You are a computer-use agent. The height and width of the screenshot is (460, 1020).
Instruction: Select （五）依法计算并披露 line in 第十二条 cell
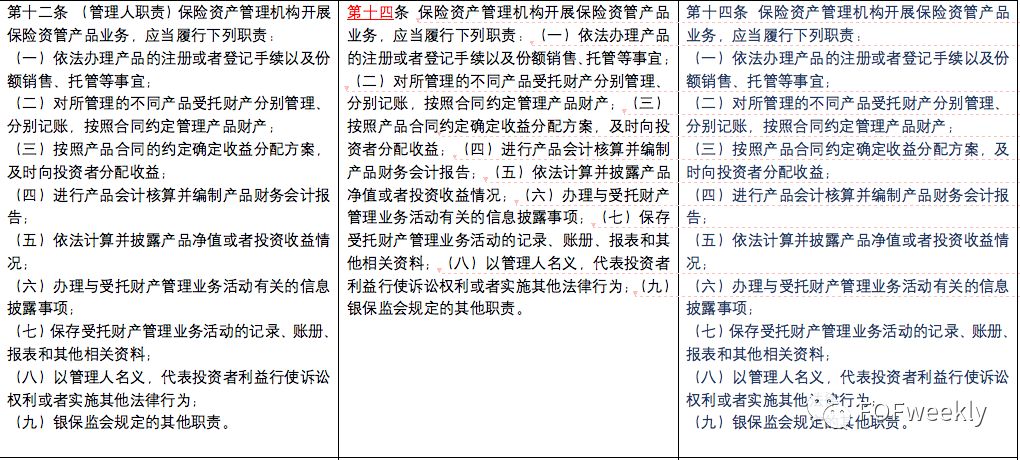tap(170, 240)
